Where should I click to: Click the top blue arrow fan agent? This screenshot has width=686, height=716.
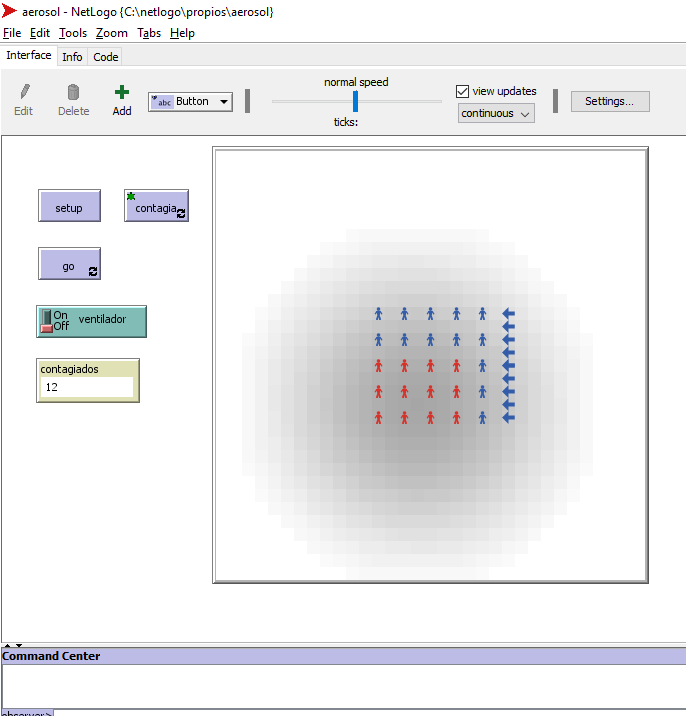(508, 314)
